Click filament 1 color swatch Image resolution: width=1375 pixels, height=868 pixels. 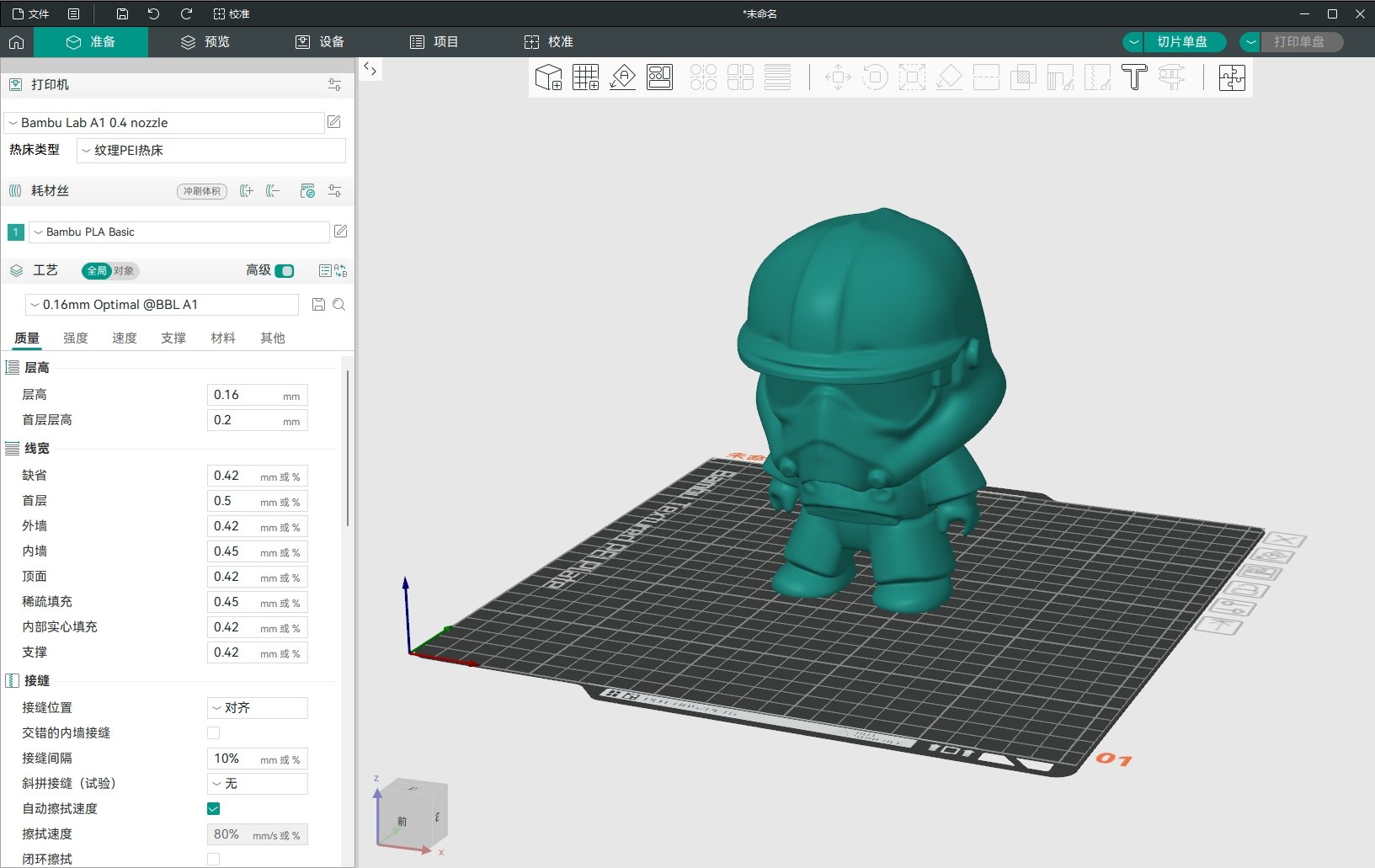pos(16,232)
